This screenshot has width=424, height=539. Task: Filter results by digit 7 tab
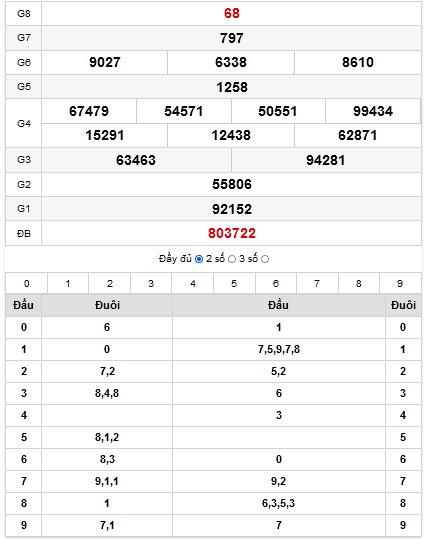point(317,284)
